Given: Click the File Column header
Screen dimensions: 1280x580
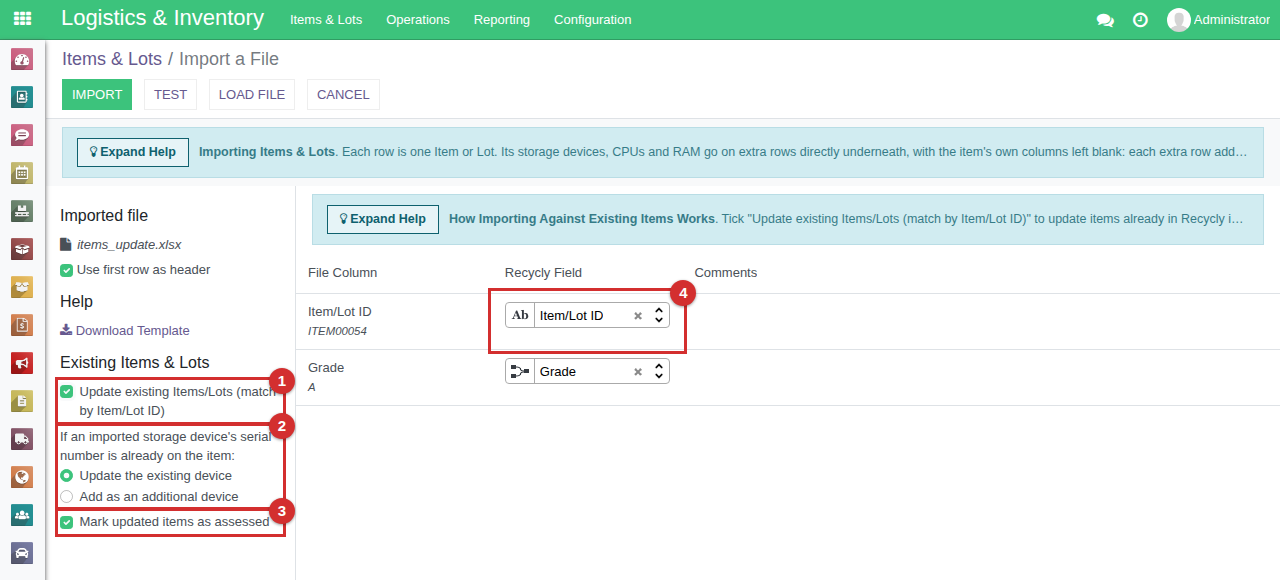Looking at the screenshot, I should point(342,273).
